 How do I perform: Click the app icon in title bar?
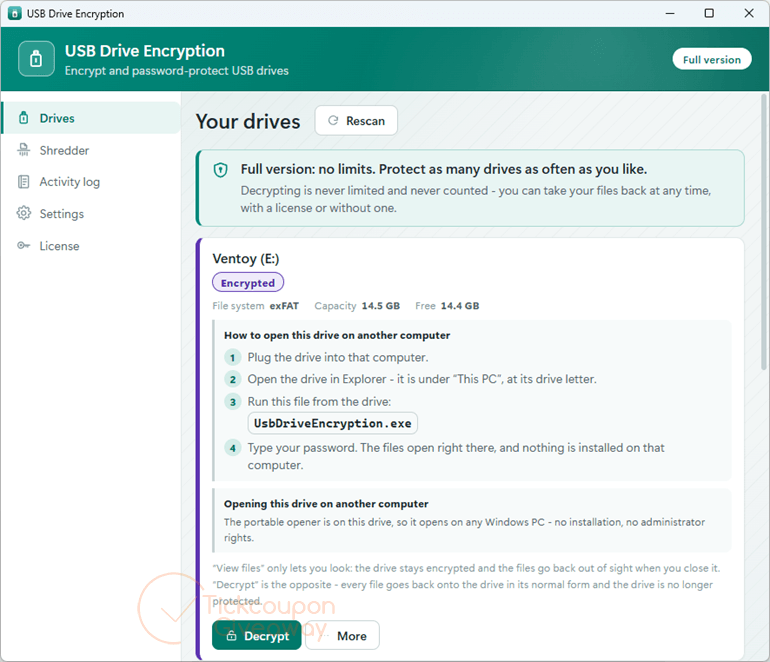tap(15, 13)
